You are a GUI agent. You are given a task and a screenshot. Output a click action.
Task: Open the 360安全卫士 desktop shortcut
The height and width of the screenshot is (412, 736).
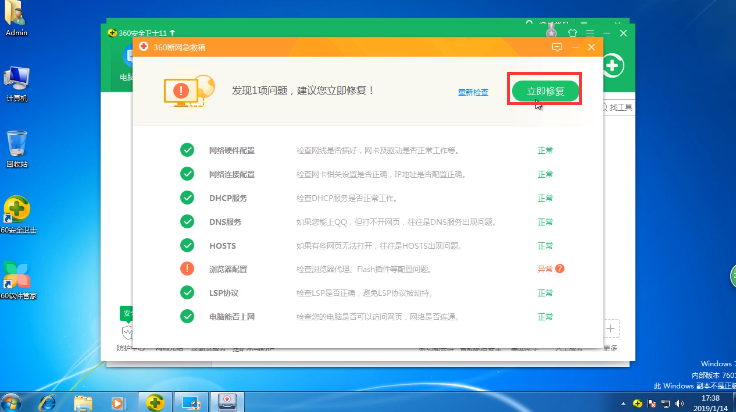17,213
